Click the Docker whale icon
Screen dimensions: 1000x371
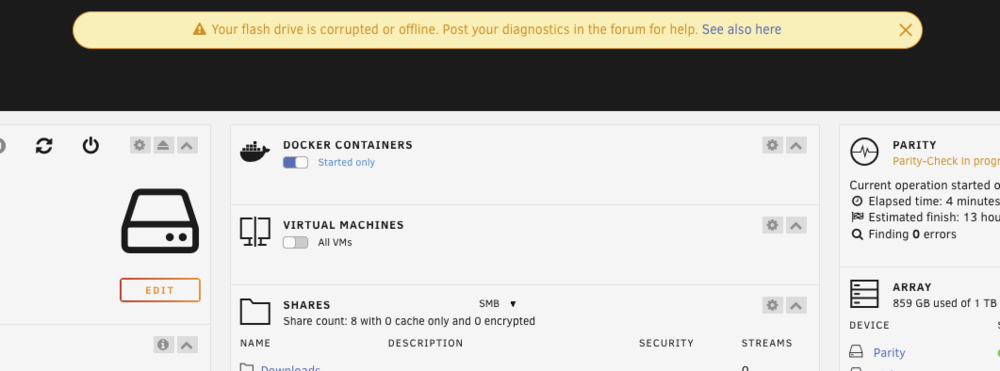(255, 152)
